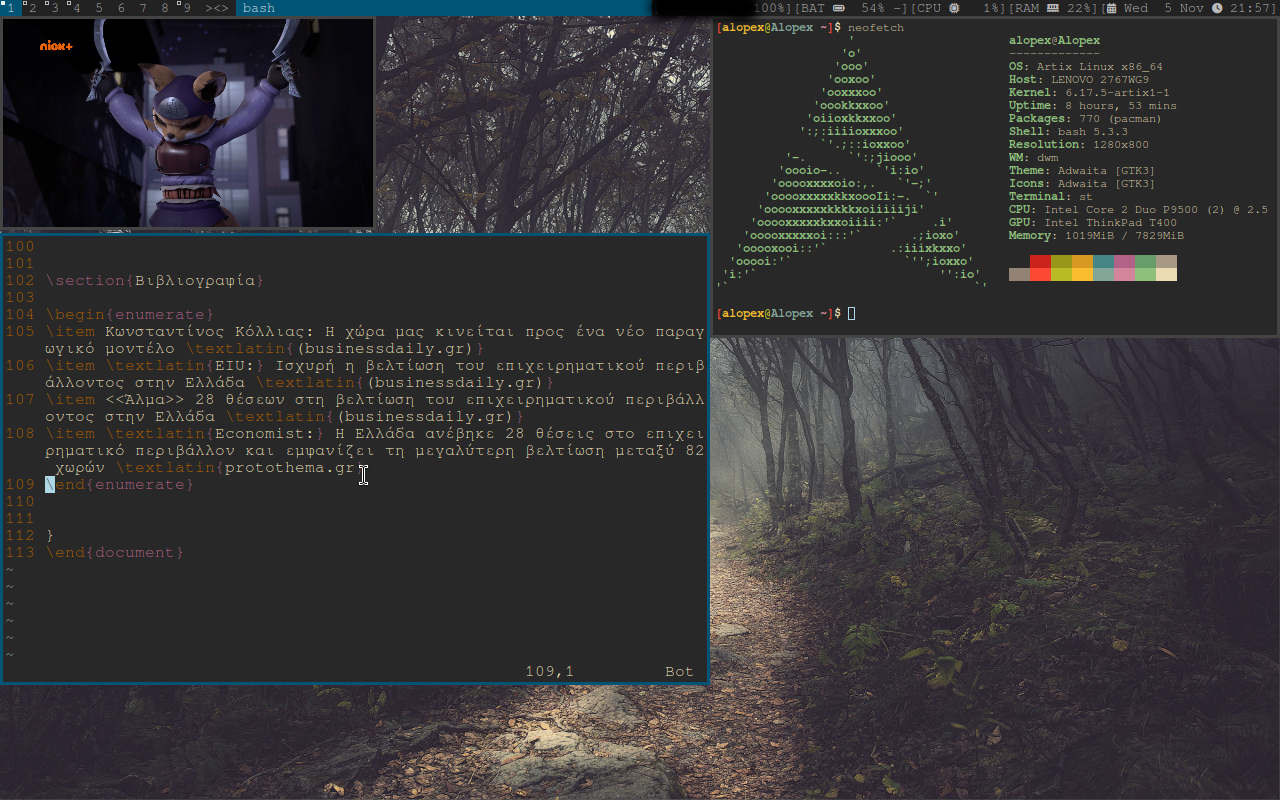Click the ><> floating layout symbol

[x=217, y=8]
